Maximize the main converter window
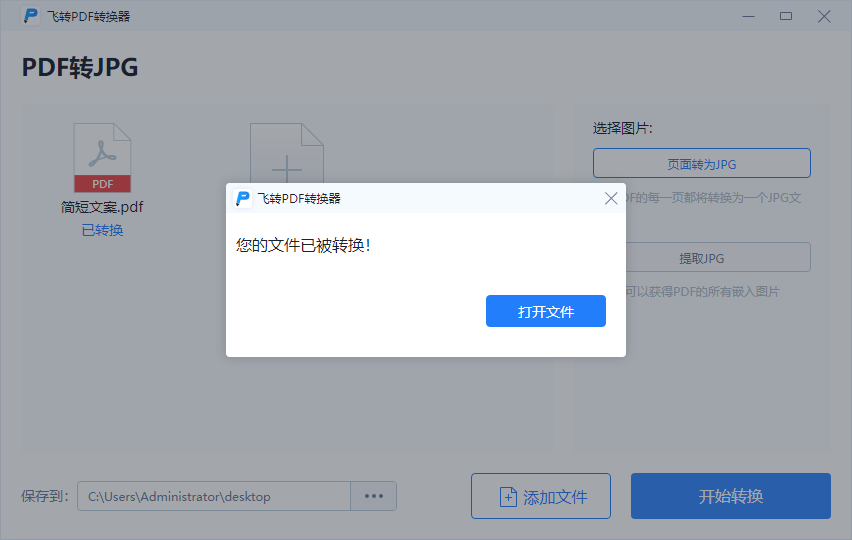Screen dimensions: 852x540 786,16
